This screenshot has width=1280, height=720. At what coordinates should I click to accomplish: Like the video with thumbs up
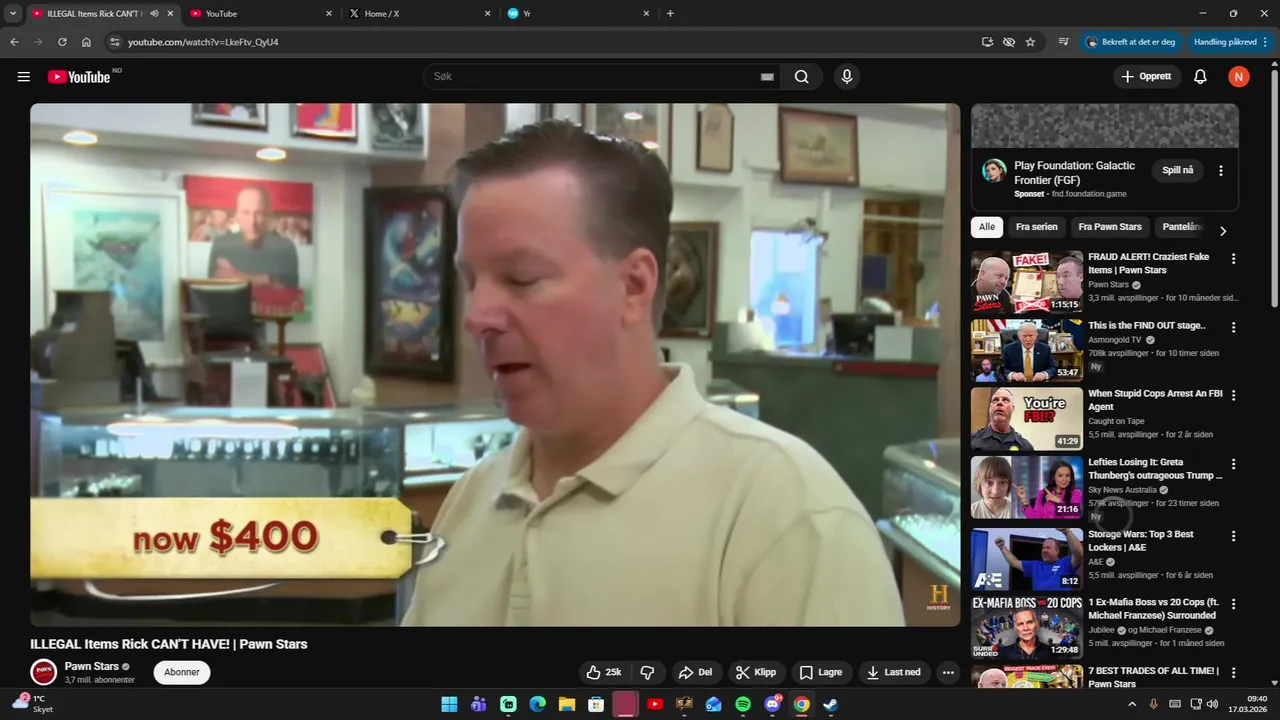click(x=604, y=672)
